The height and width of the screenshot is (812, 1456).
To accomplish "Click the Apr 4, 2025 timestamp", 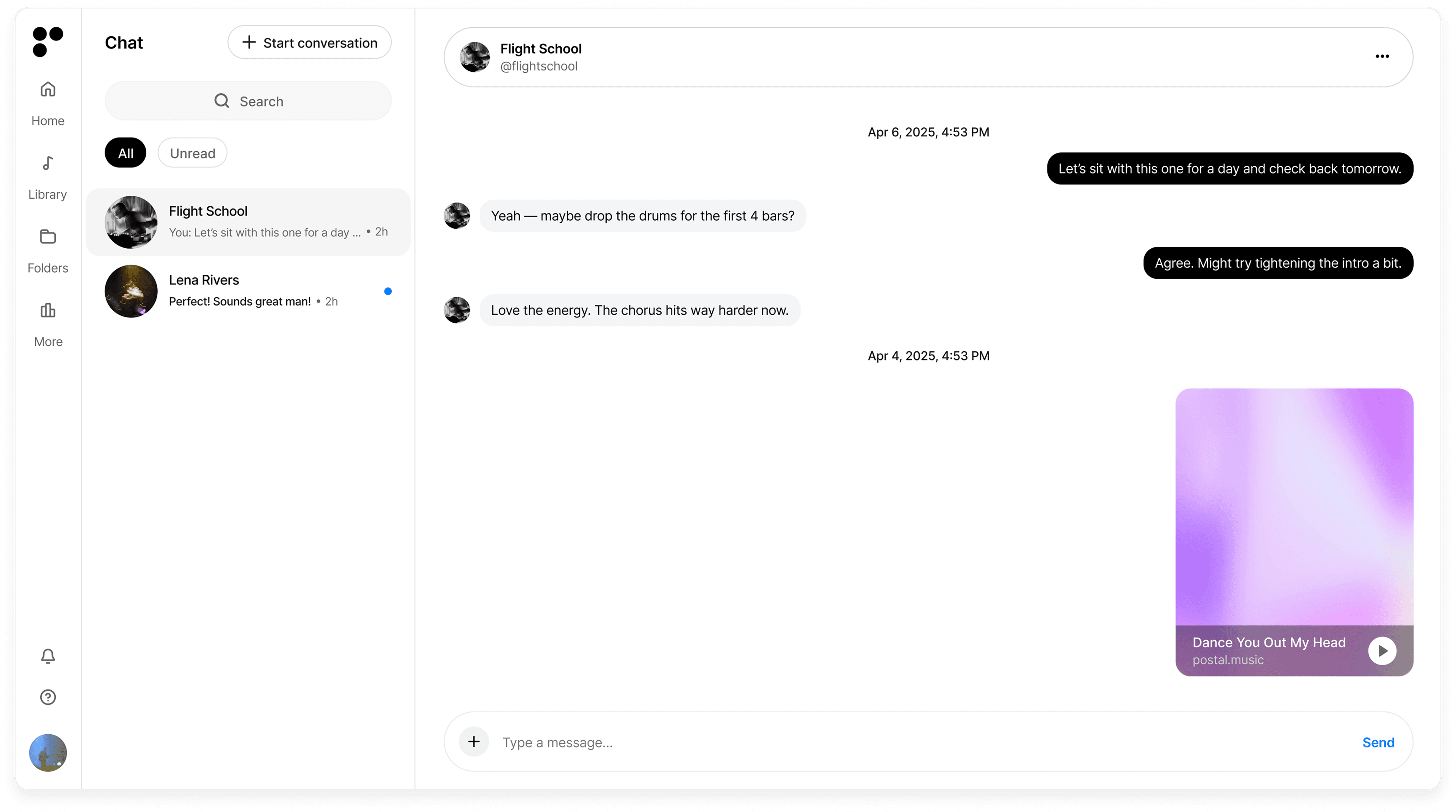I will click(929, 356).
